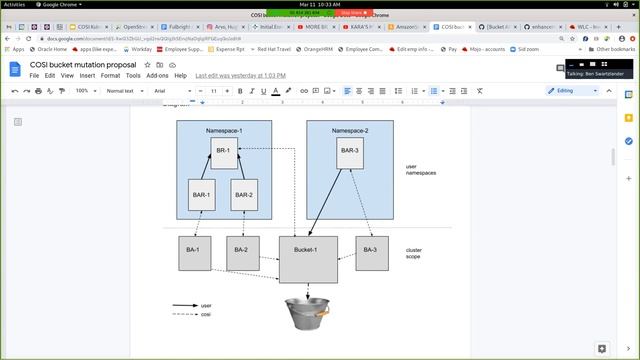The image size is (640, 360).
Task: Click the Google Docs home icon
Action: pos(15,69)
